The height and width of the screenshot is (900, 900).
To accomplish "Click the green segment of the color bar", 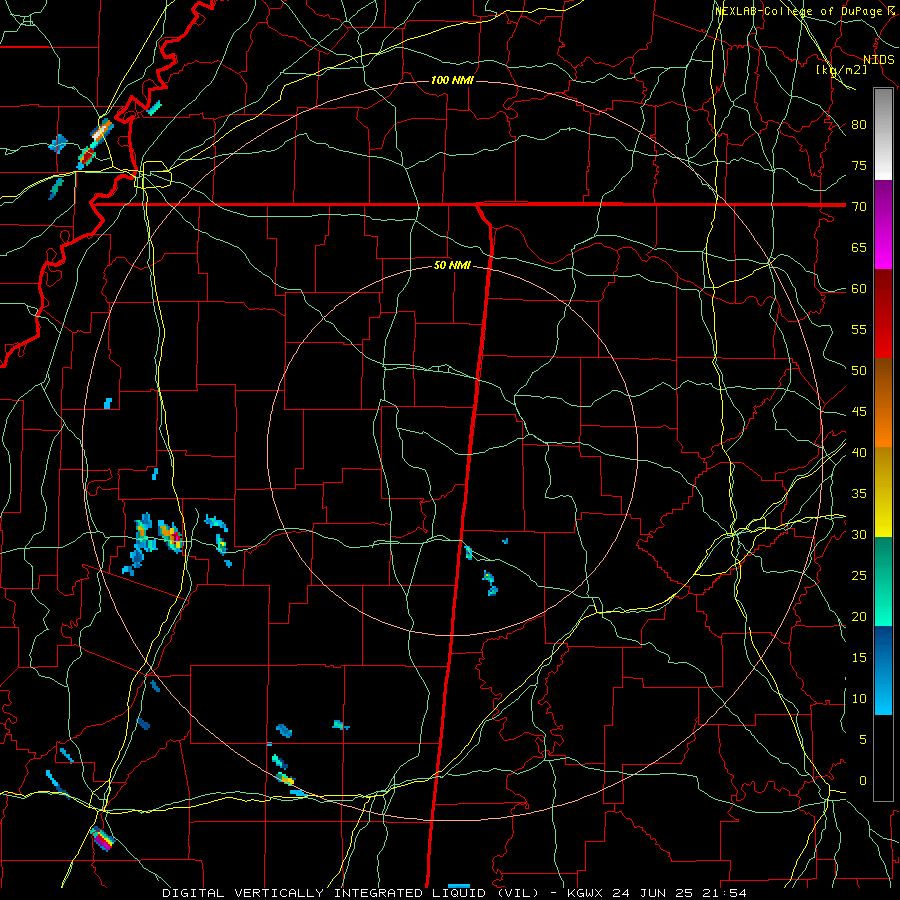I will coord(883,581).
